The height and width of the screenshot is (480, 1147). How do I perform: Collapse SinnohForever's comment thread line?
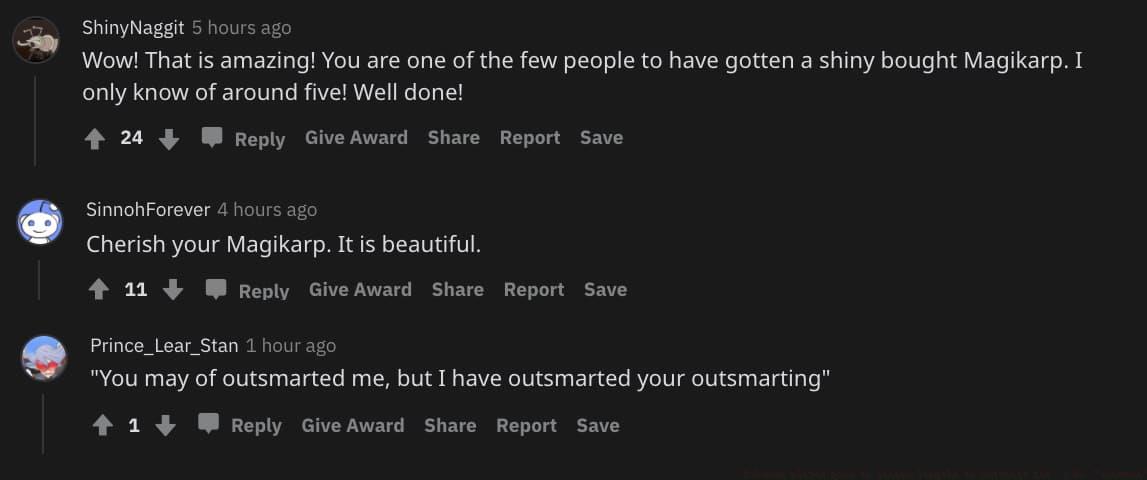click(x=39, y=279)
